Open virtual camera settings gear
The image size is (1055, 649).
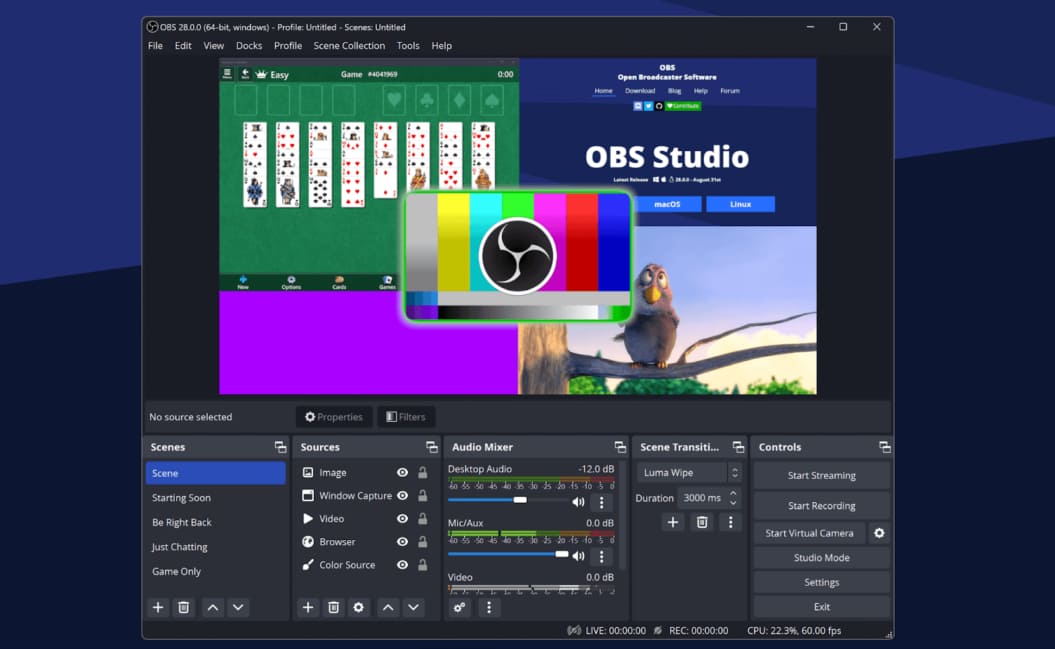879,533
